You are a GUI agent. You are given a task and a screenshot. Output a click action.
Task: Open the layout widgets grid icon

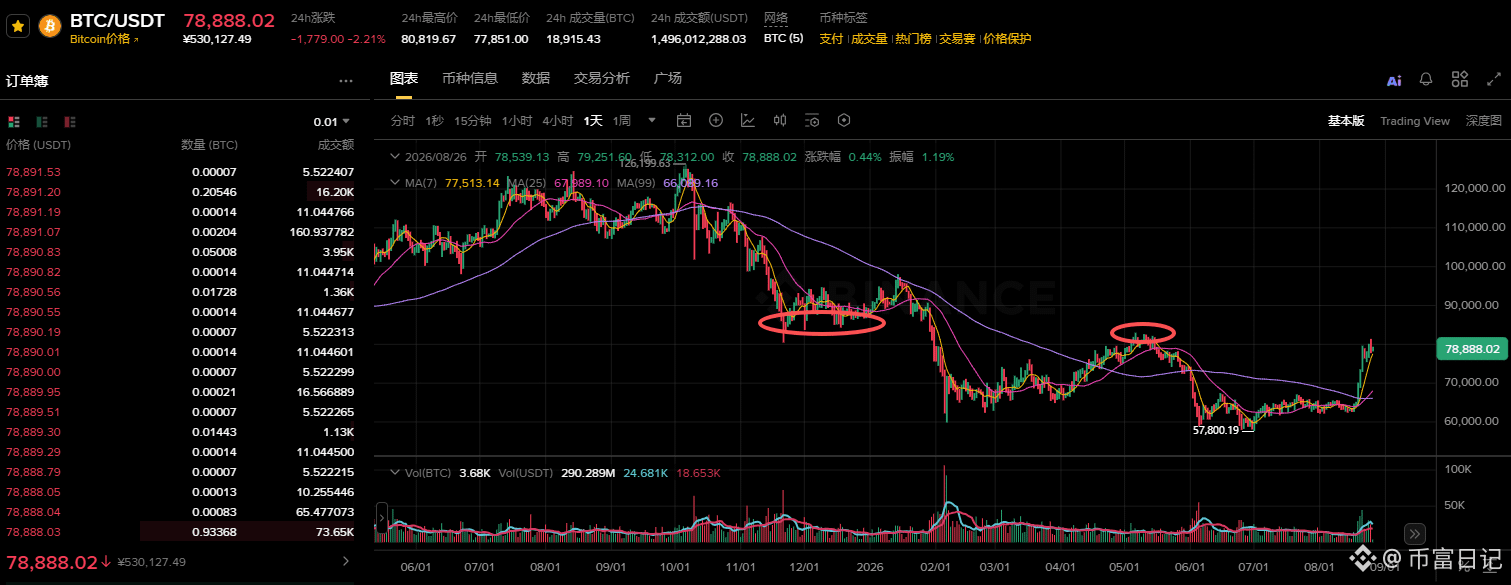pos(1459,79)
